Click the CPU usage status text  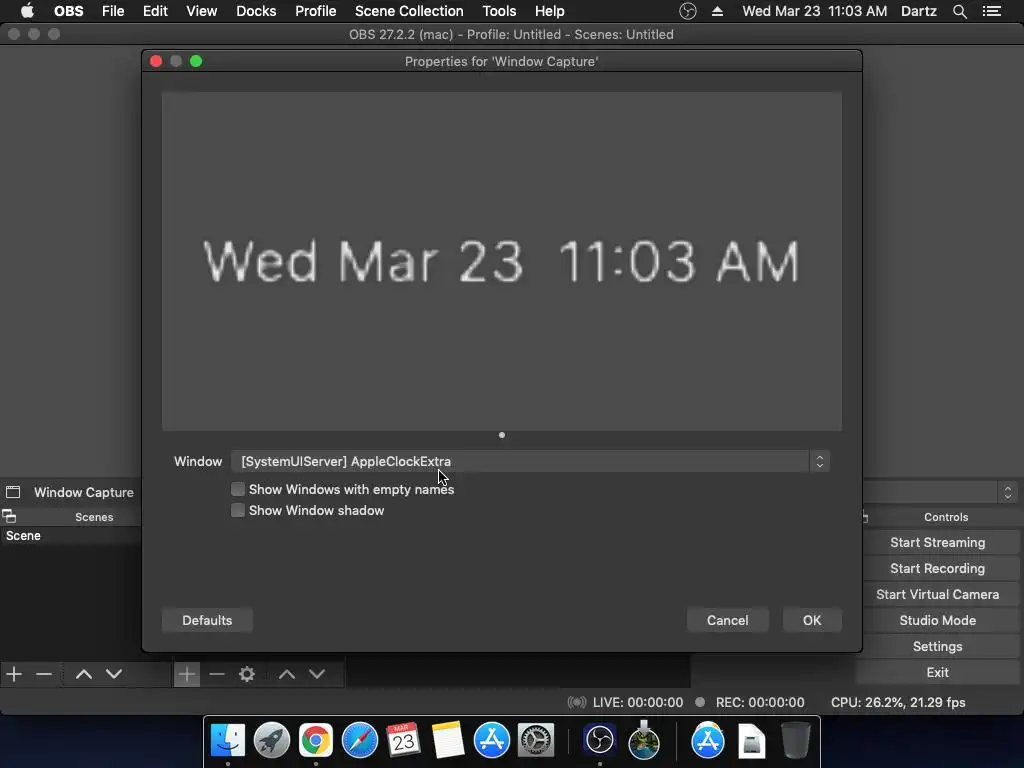point(898,702)
